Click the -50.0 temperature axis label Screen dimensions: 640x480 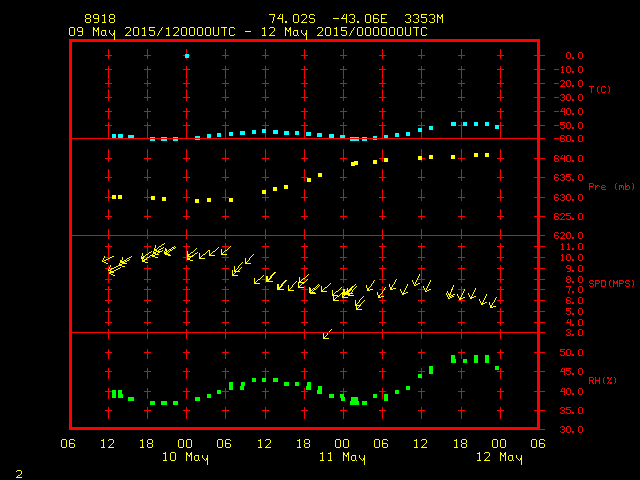569,125
